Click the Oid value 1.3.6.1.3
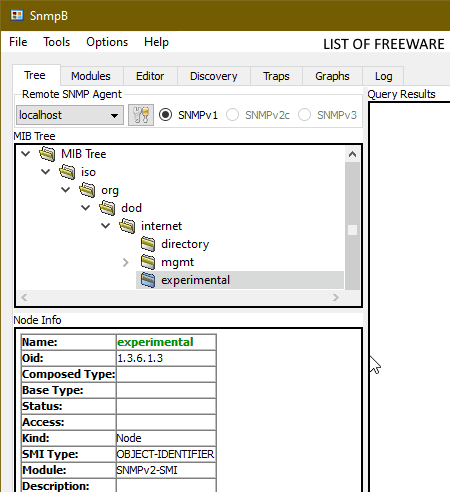 point(140,358)
